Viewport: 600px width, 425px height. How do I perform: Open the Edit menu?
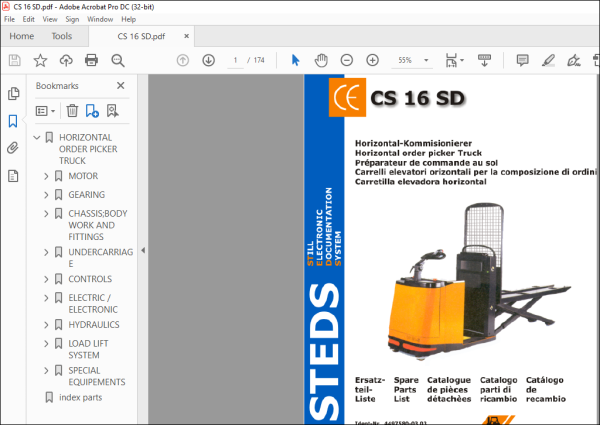point(28,19)
